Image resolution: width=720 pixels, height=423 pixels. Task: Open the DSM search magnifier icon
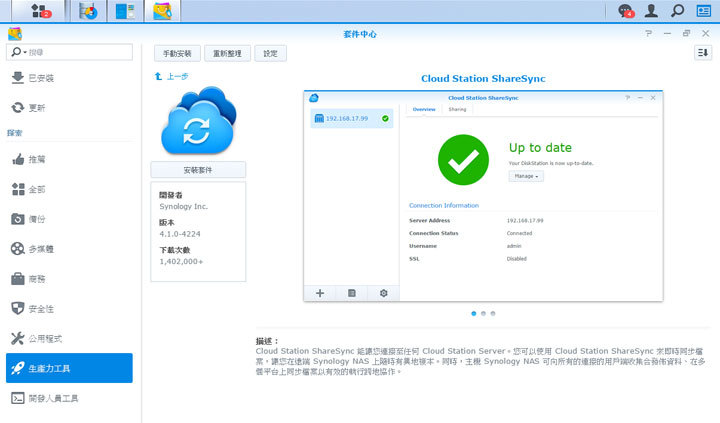[677, 11]
